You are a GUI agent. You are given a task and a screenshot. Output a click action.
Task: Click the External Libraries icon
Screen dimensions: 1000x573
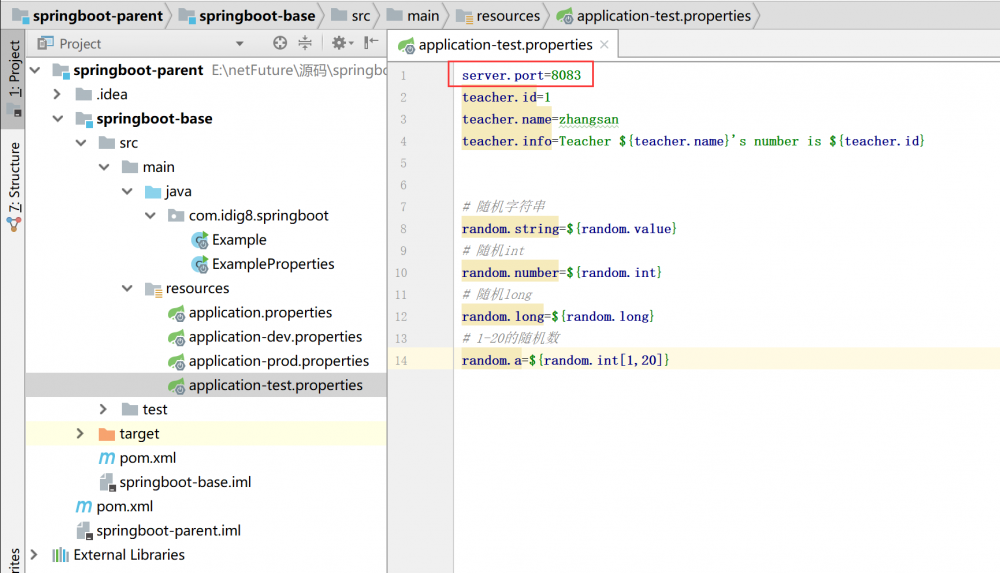click(61, 555)
